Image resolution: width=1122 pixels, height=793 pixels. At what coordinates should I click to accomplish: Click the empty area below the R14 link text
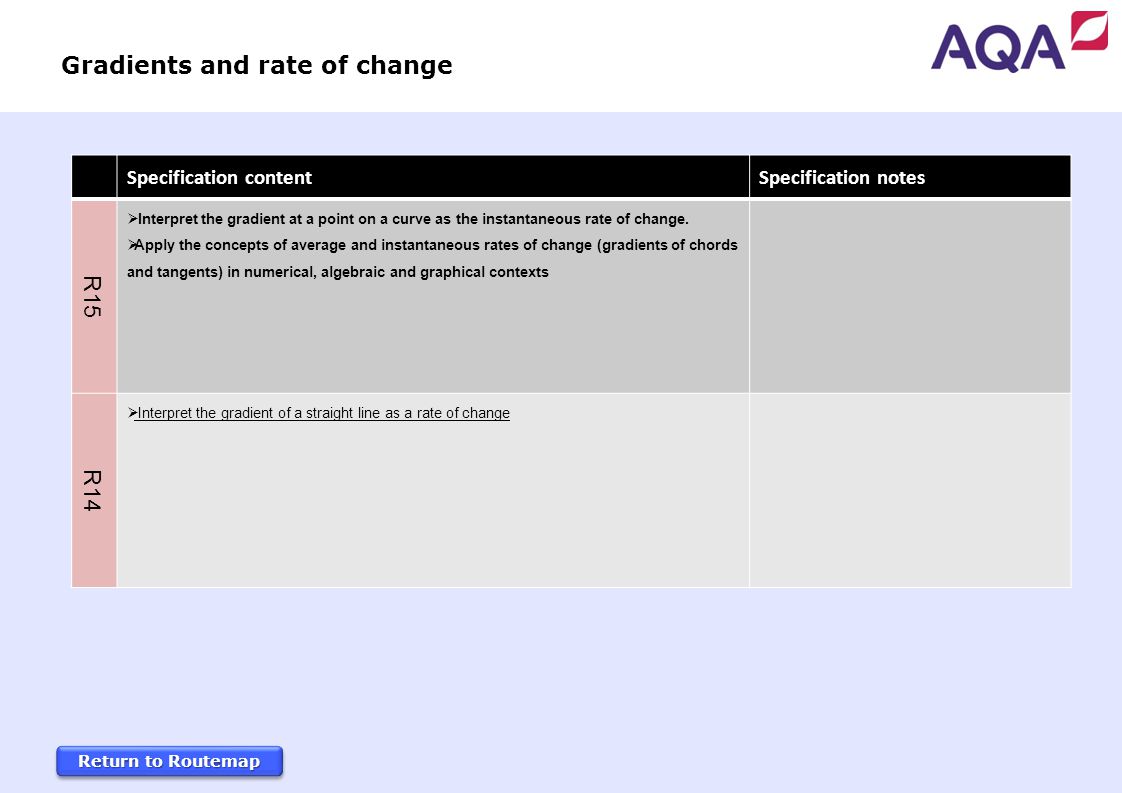[x=433, y=505]
